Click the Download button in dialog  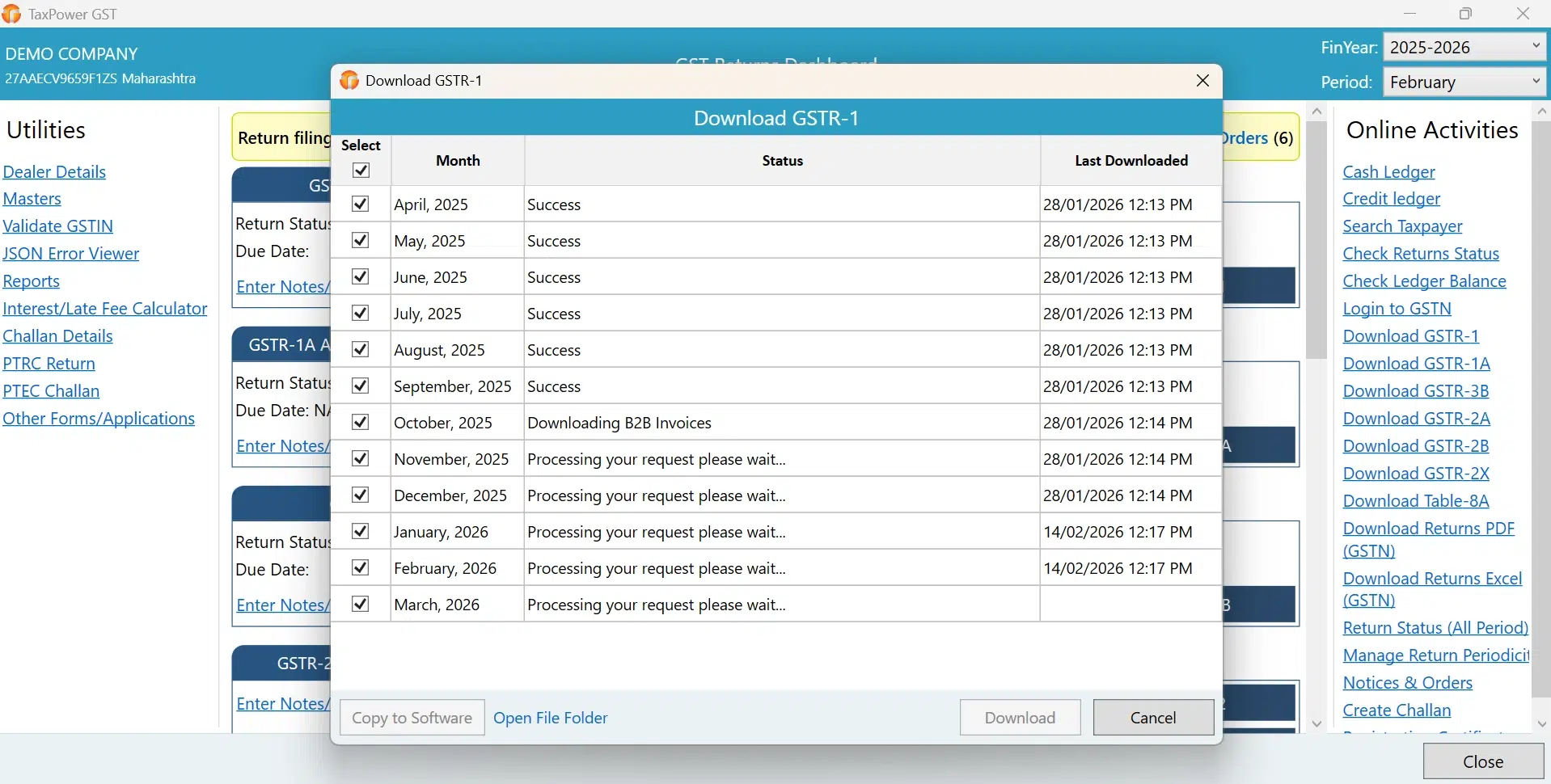[1021, 718]
